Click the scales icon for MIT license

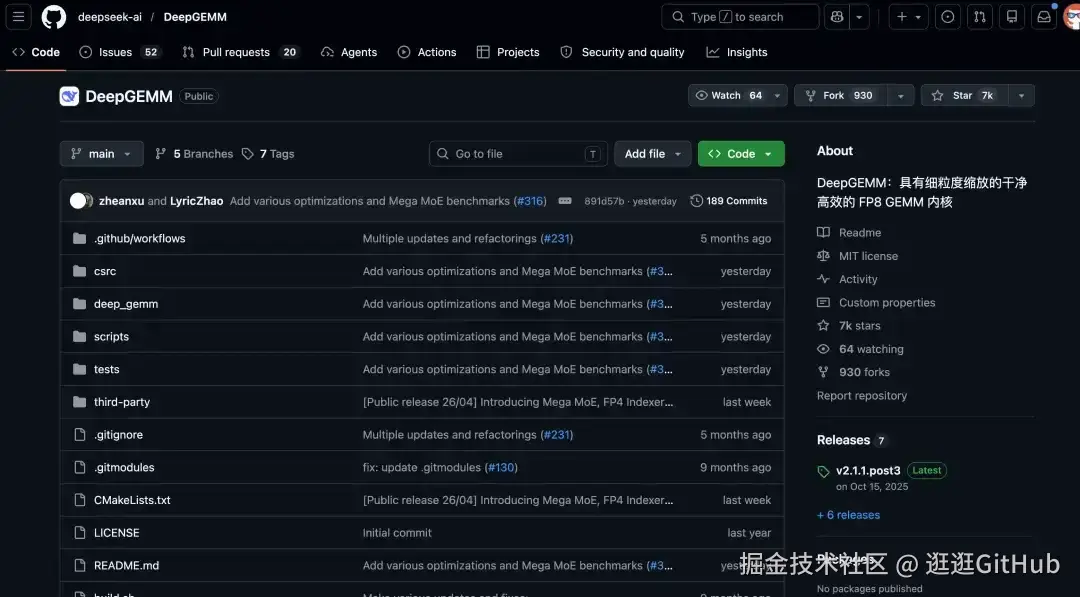823,255
